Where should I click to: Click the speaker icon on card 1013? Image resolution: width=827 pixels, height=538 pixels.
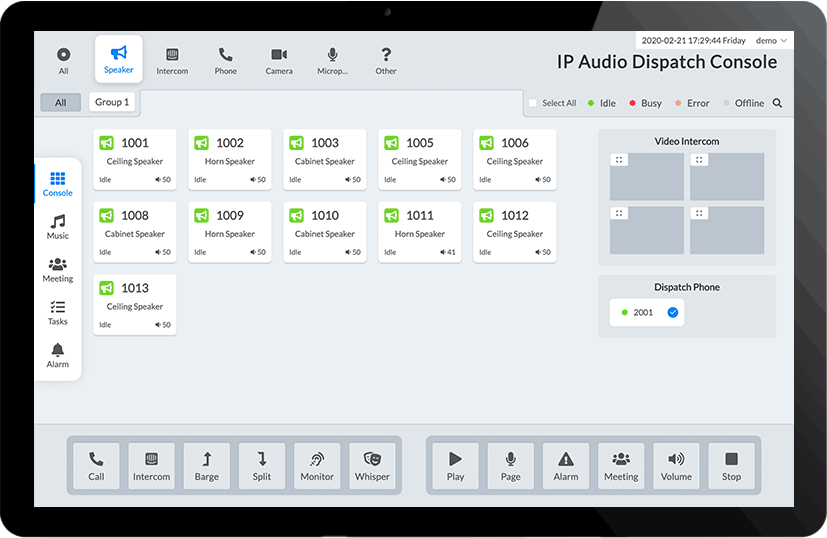[x=107, y=288]
